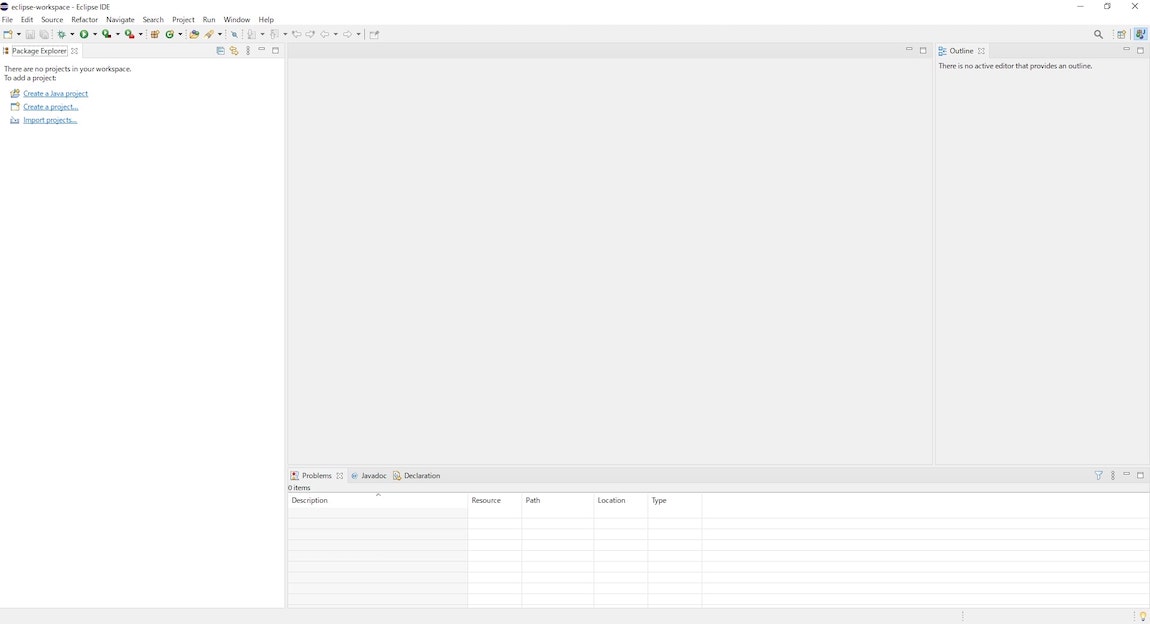Screen dimensions: 1150x624
Task: Click the Forward navigation arrow icon
Action: [x=348, y=34]
